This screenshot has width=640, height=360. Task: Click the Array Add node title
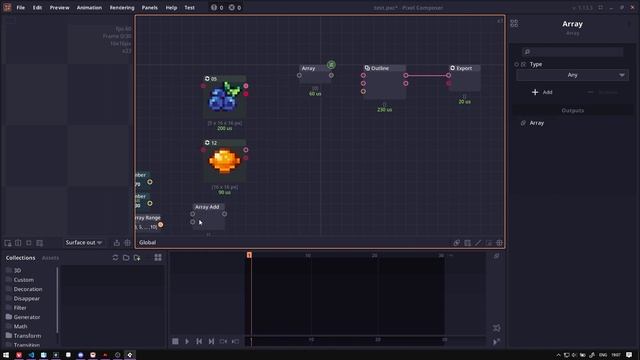point(207,207)
